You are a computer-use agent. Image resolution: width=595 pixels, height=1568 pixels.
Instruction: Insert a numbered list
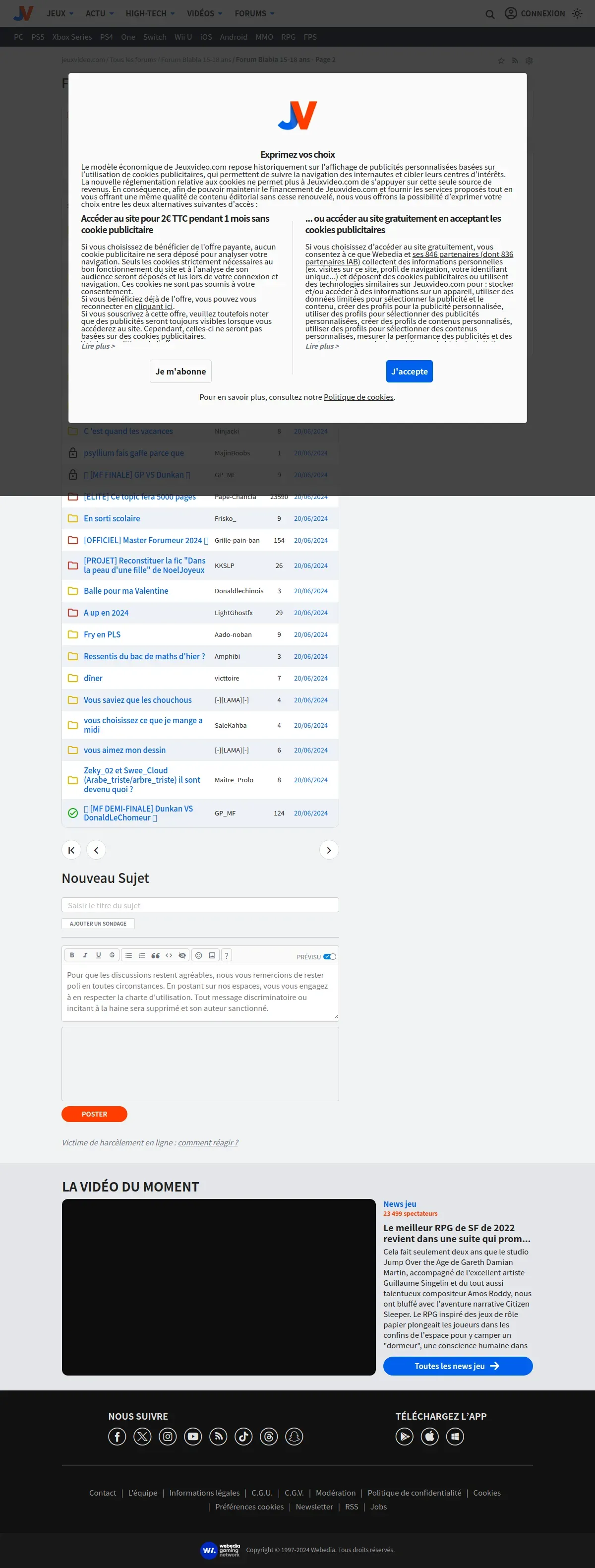[x=142, y=955]
